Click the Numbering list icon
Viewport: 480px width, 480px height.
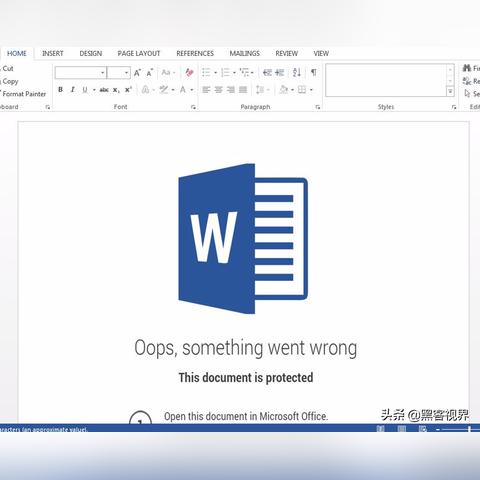tap(225, 72)
